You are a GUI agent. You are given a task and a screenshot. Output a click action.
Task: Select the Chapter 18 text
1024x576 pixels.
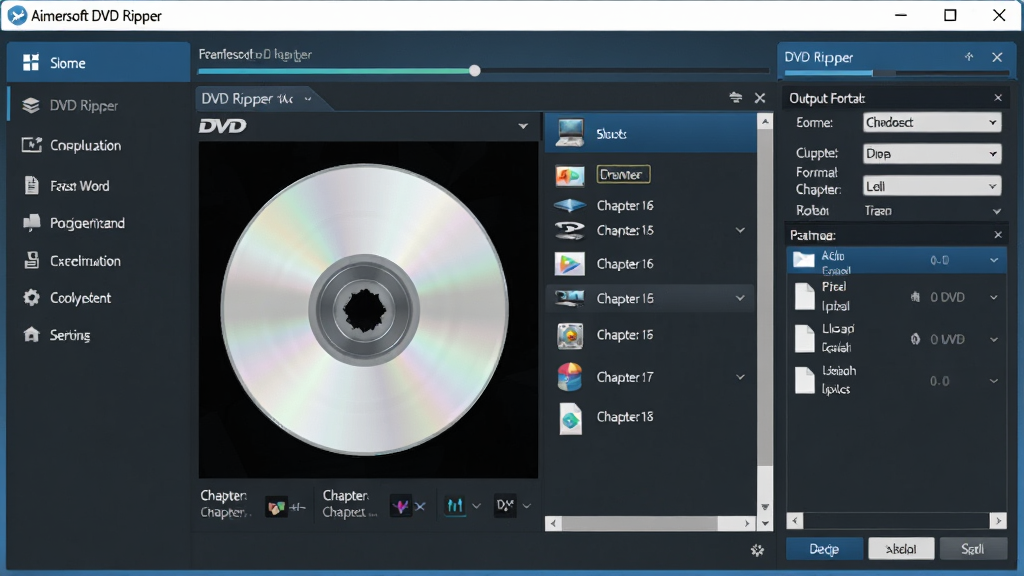pyautogui.click(x=625, y=417)
